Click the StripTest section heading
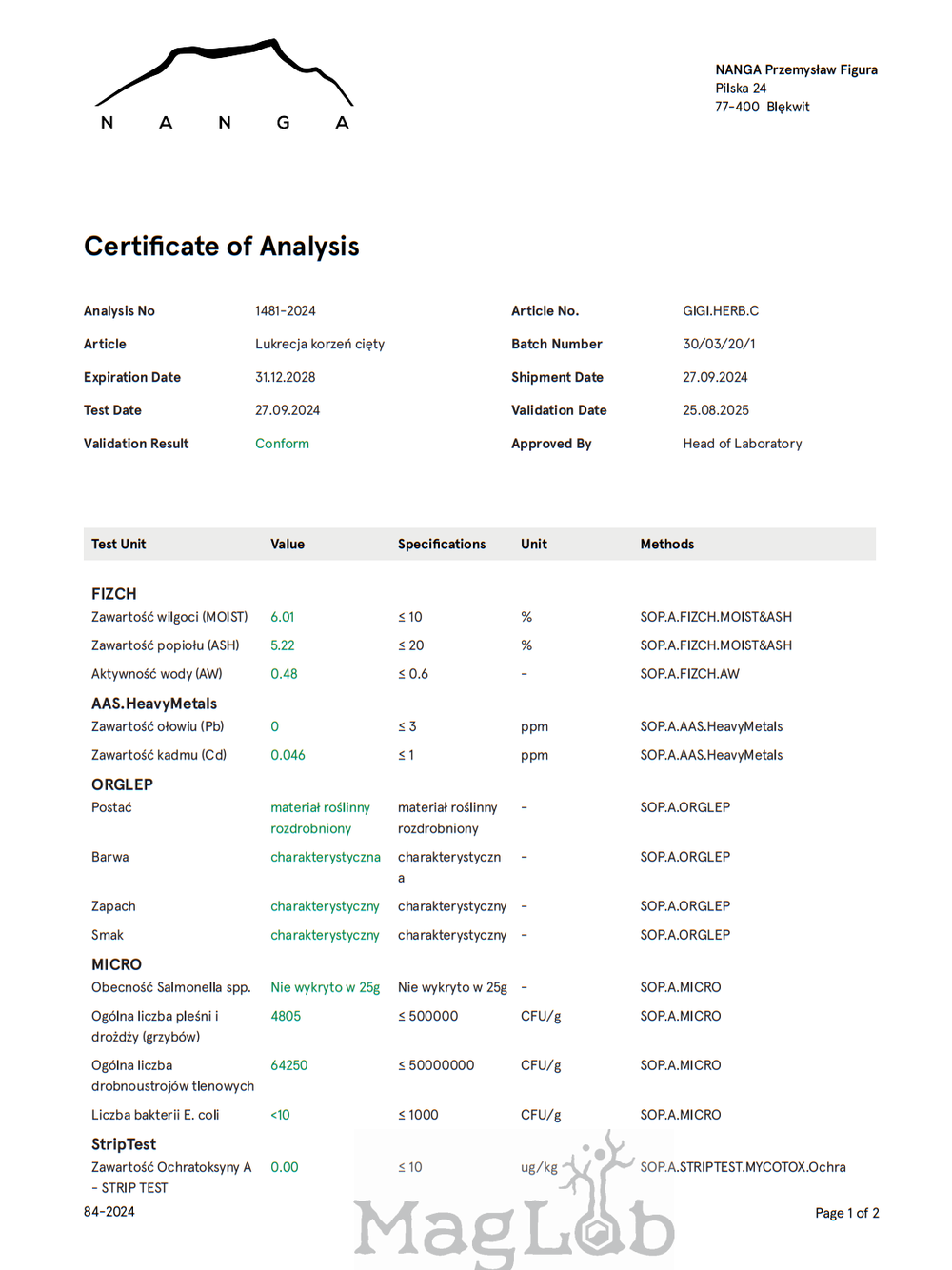 [x=124, y=1144]
